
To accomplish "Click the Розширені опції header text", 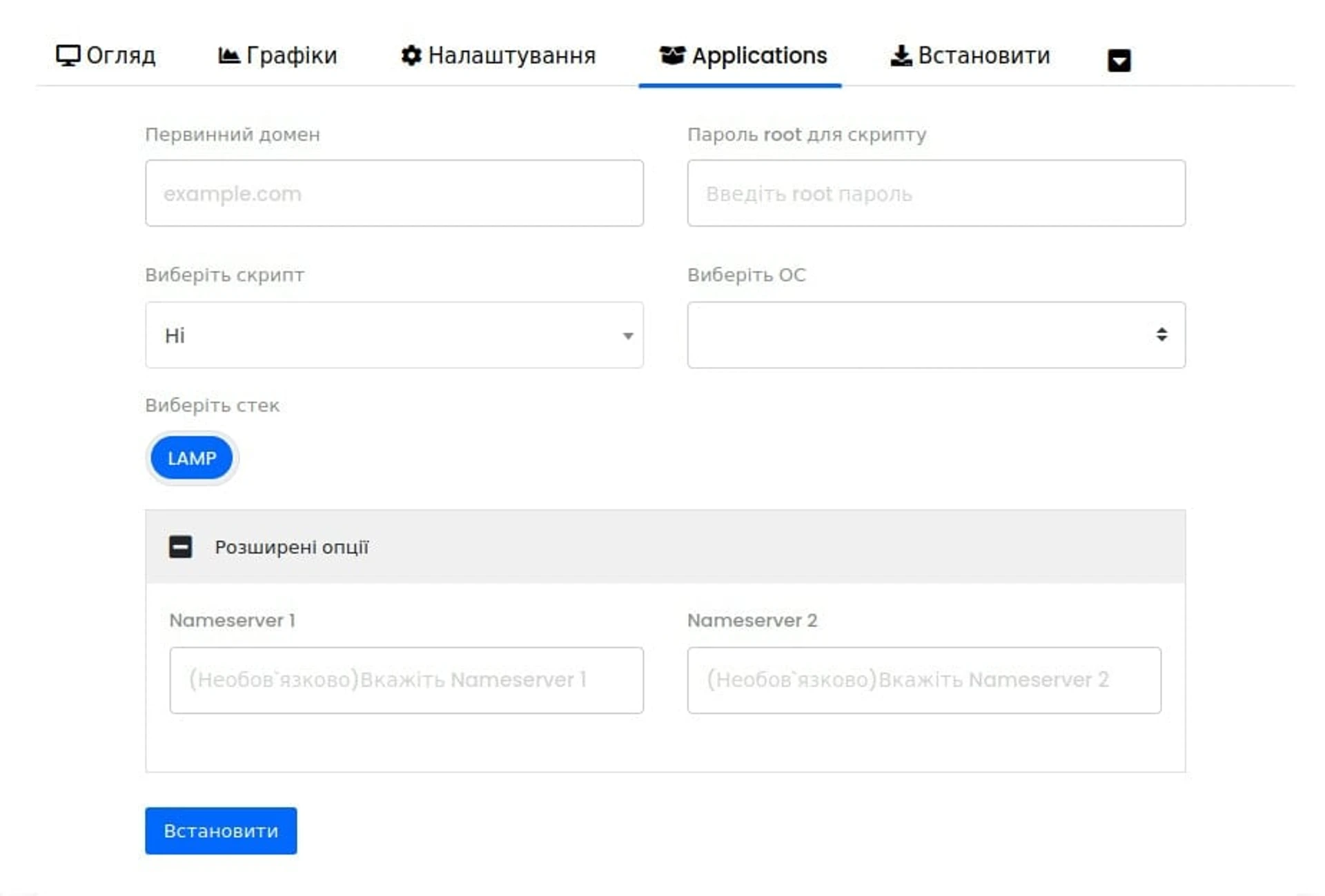I will [292, 547].
